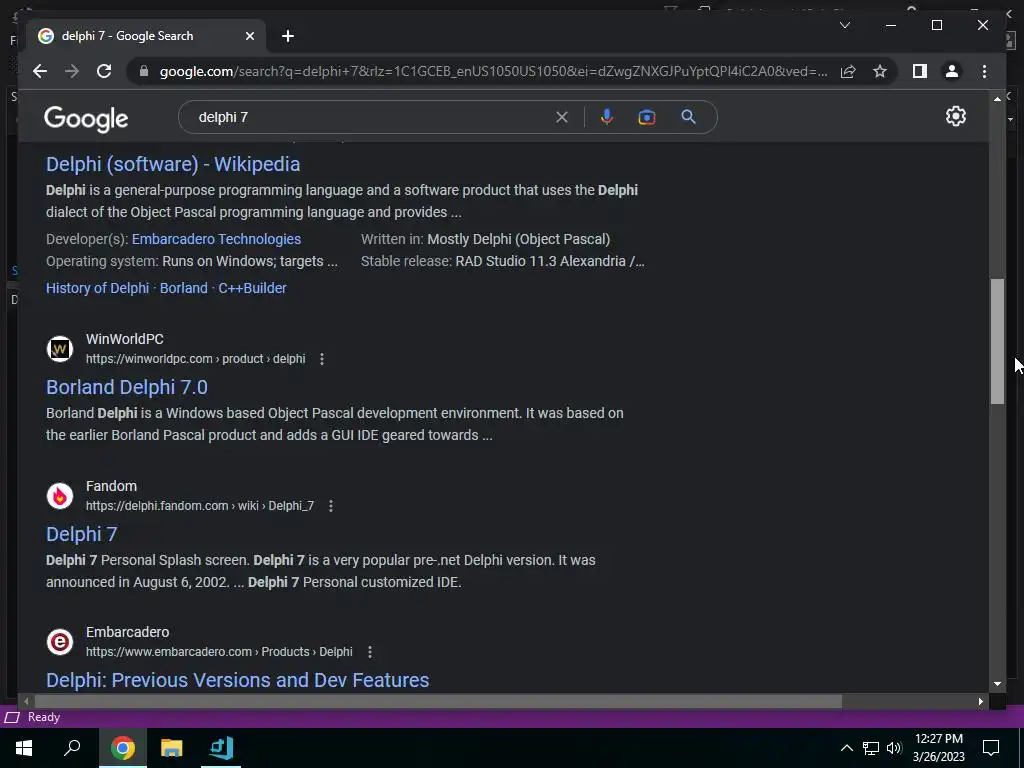
Task: Click the delphi.fandom.com wiki URL
Action: click(200, 505)
